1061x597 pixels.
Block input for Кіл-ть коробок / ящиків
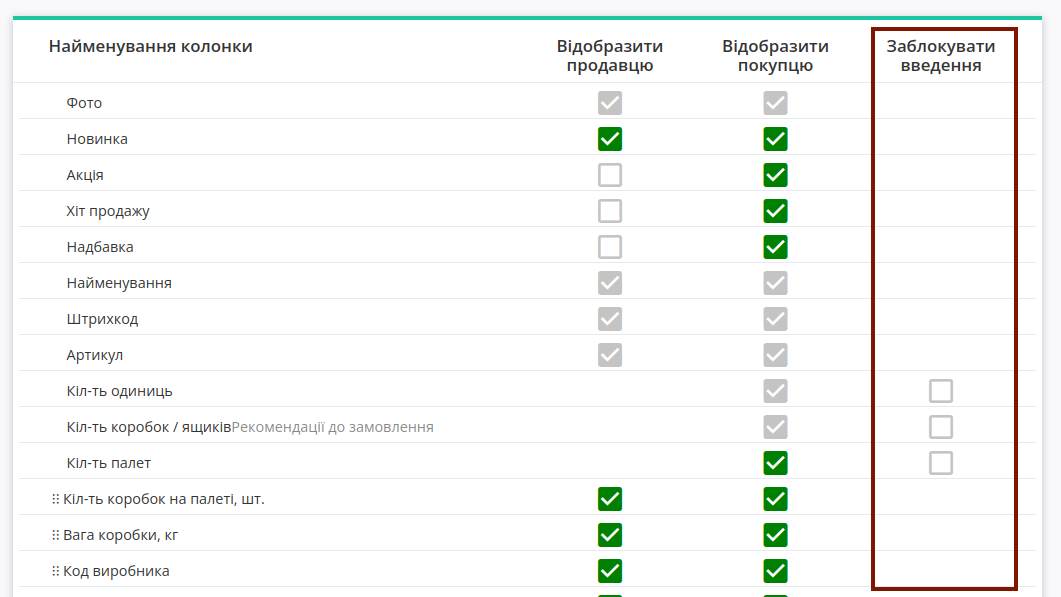coord(941,426)
